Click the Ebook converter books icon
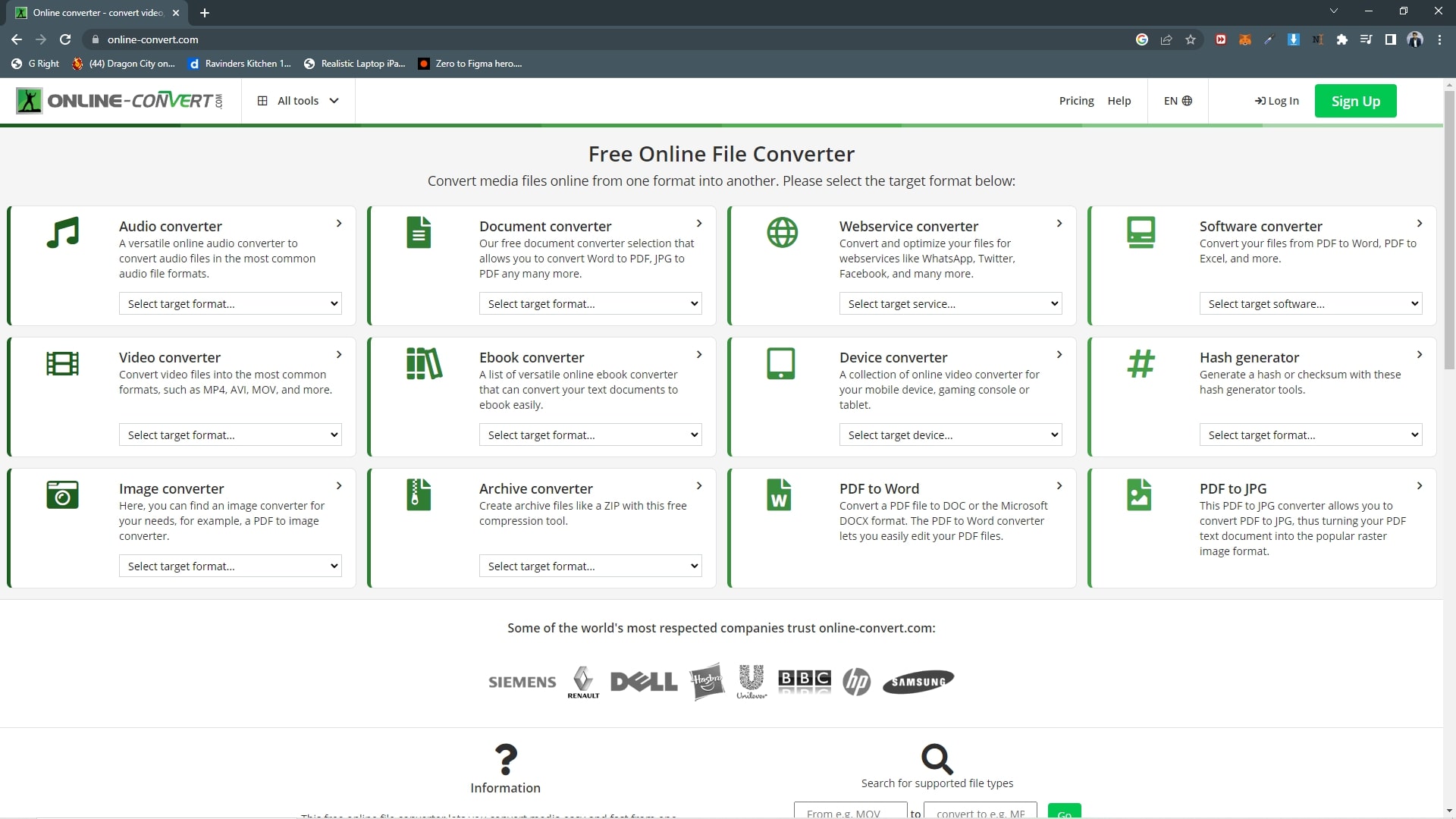 point(424,364)
